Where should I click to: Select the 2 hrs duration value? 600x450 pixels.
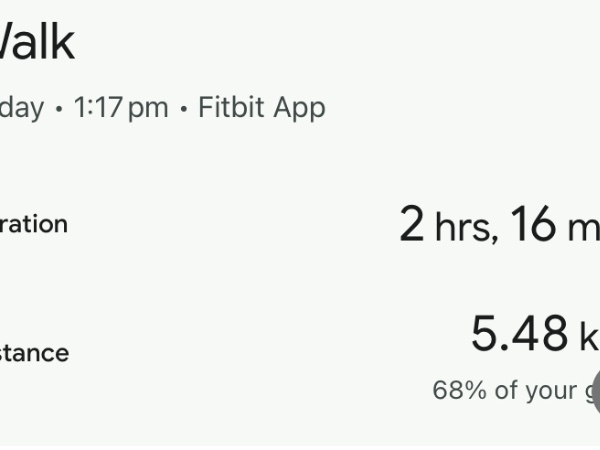click(x=447, y=225)
